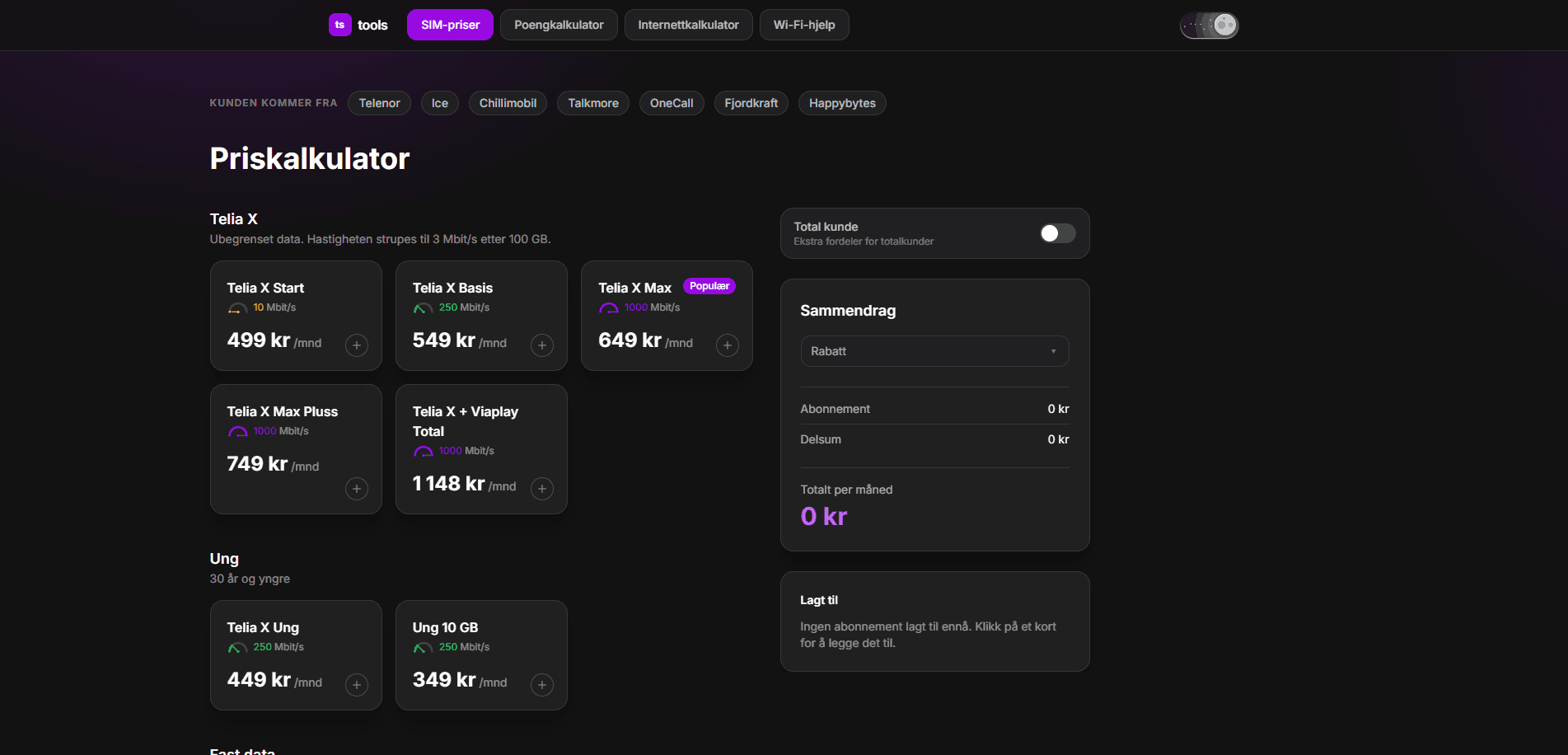Toggle the dark/light theme switch
This screenshot has width=1568, height=755.
1210,25
